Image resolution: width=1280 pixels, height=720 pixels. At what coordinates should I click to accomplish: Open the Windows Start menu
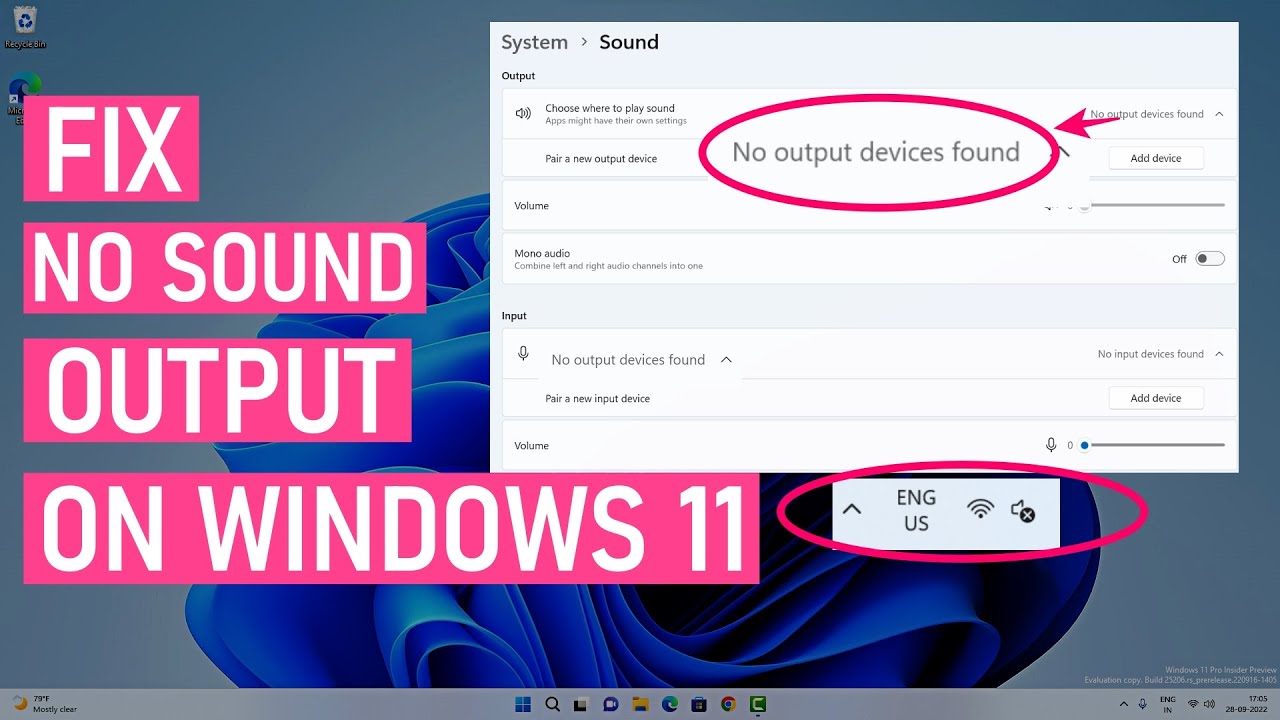tap(523, 704)
